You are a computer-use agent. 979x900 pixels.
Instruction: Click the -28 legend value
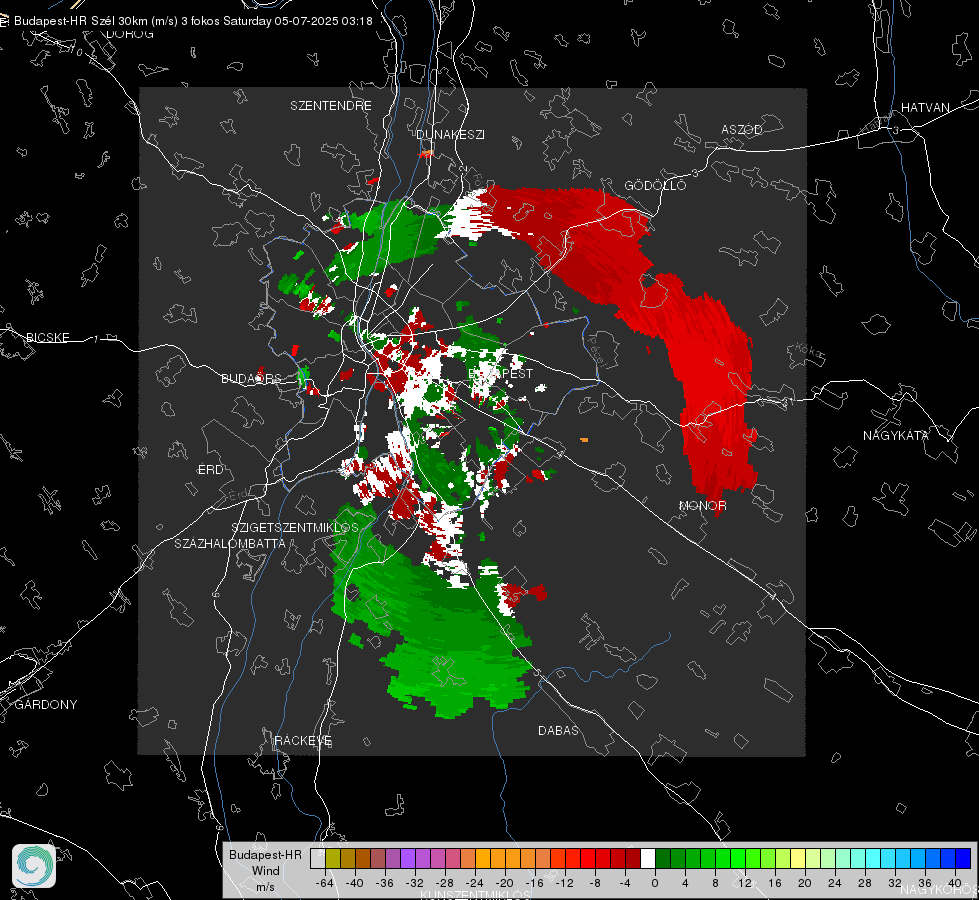[445, 883]
